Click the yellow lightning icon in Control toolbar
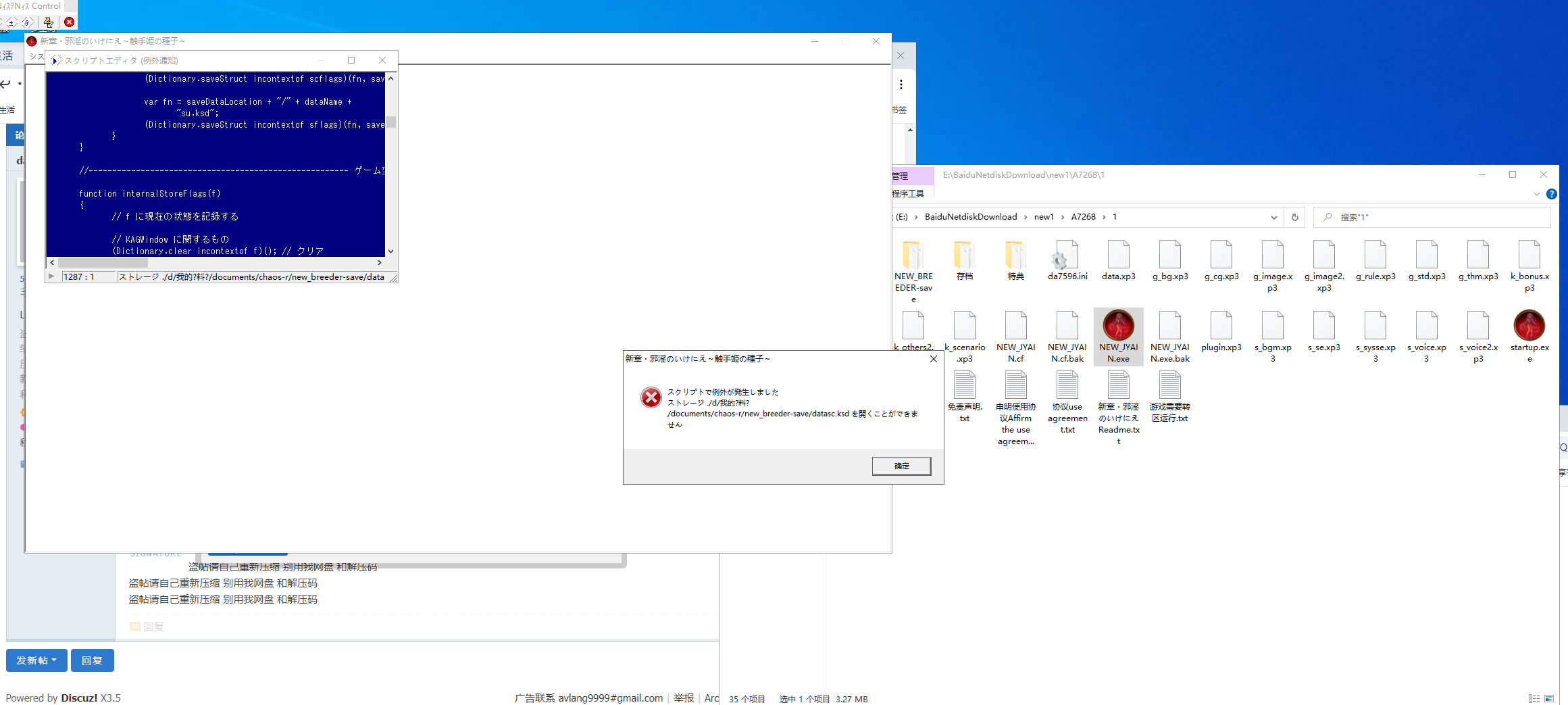This screenshot has width=1568, height=705. [48, 22]
